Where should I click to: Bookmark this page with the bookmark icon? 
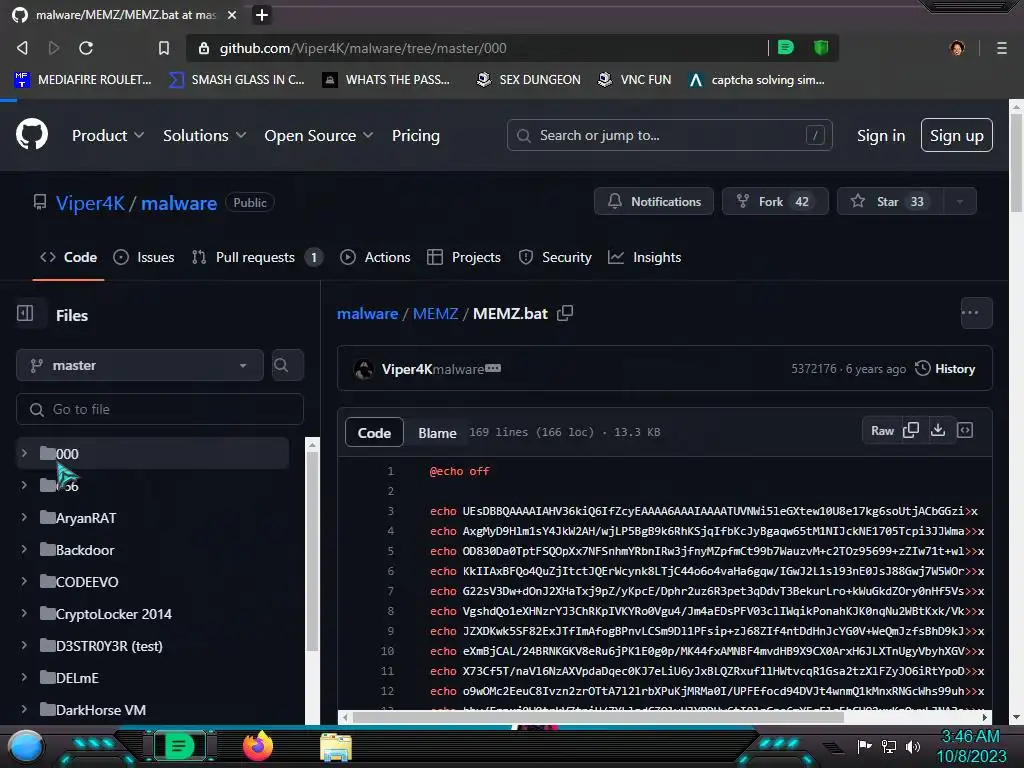[164, 48]
